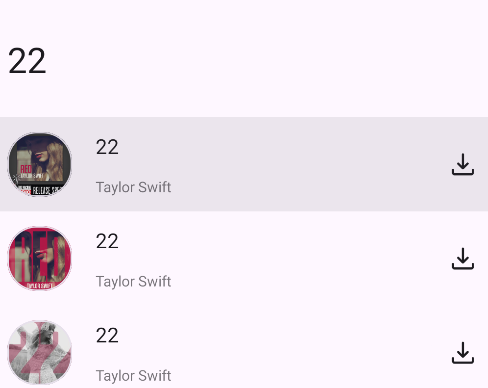Open the dark RED release album thumbnail
The width and height of the screenshot is (488, 388).
40,164
